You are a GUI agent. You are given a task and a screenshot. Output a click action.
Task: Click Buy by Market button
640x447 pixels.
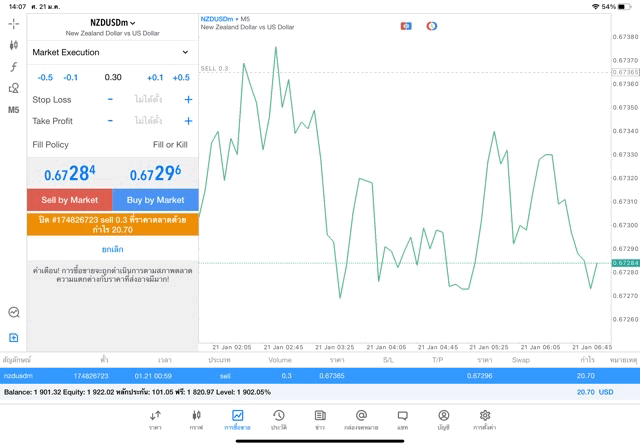click(x=155, y=200)
